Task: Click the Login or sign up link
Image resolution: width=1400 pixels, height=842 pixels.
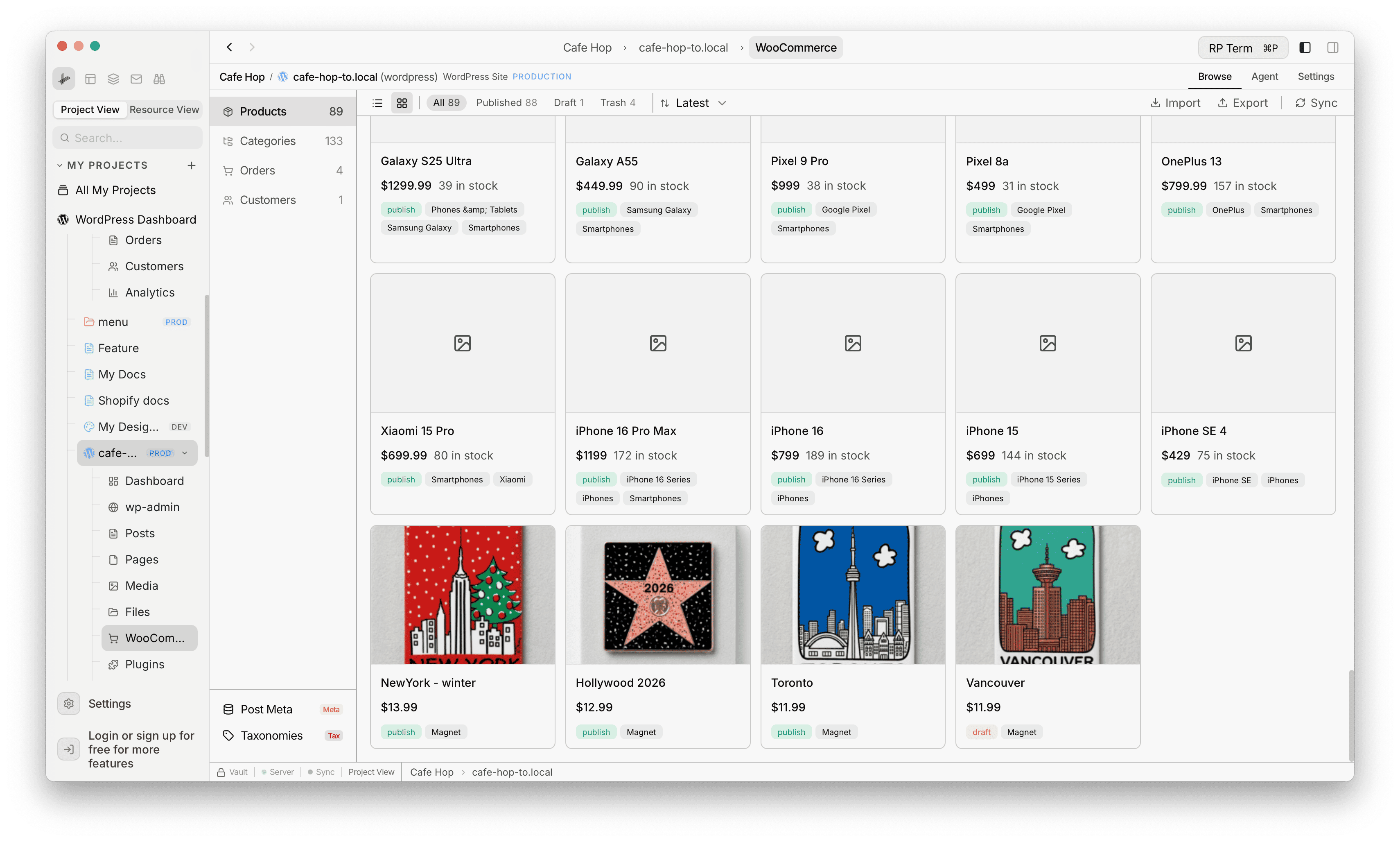Action: (141, 749)
